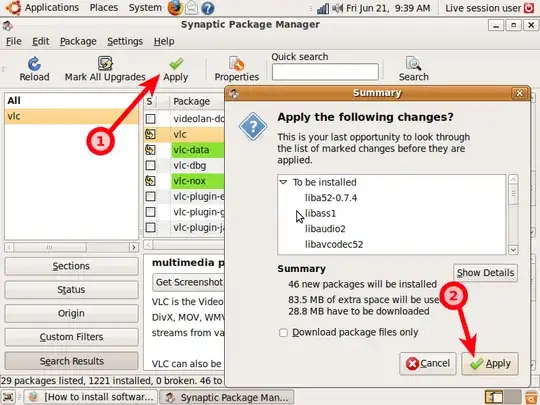Click the network signal indicator

pos(323,8)
